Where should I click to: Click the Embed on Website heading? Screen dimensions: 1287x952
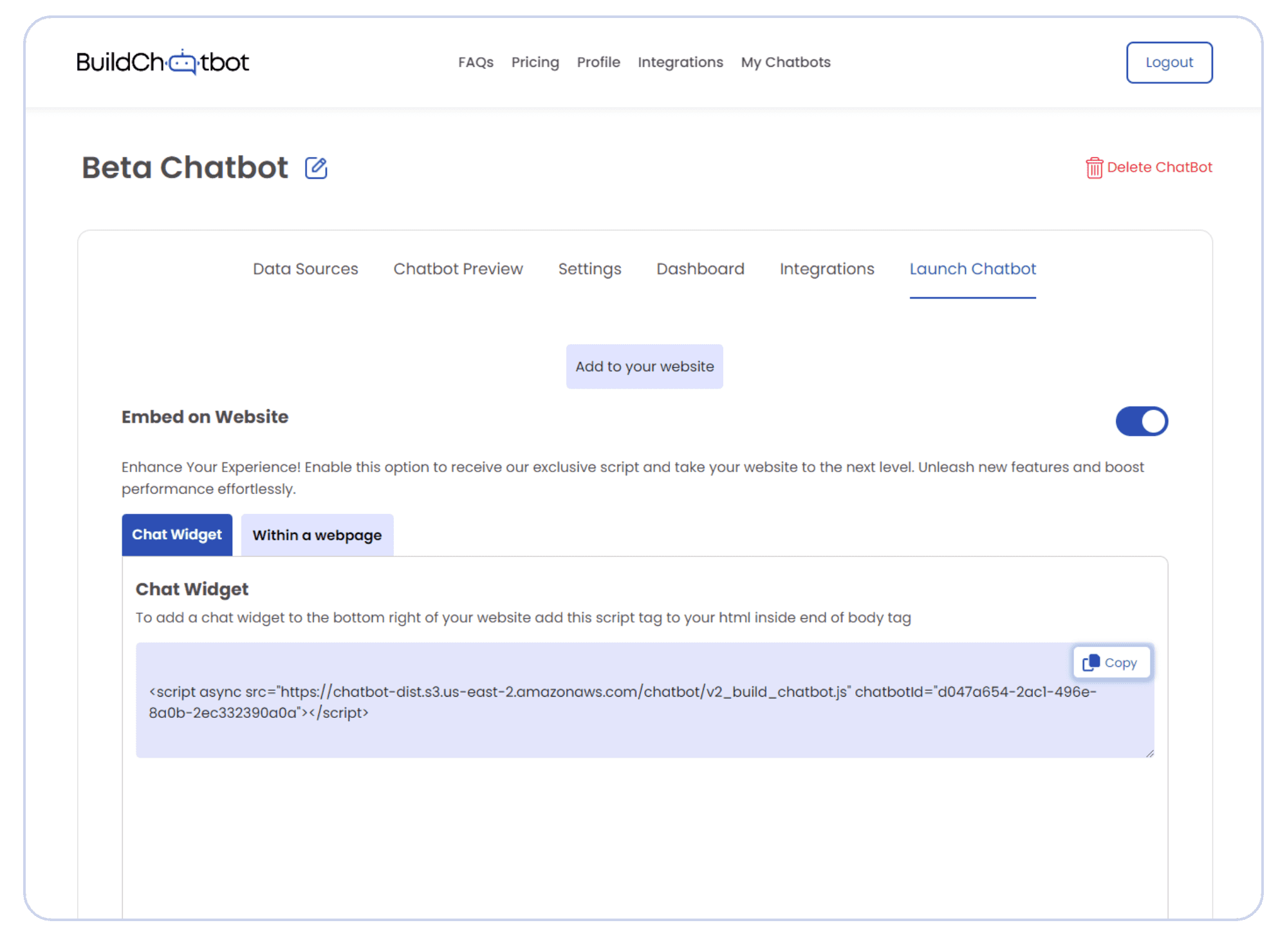(205, 417)
